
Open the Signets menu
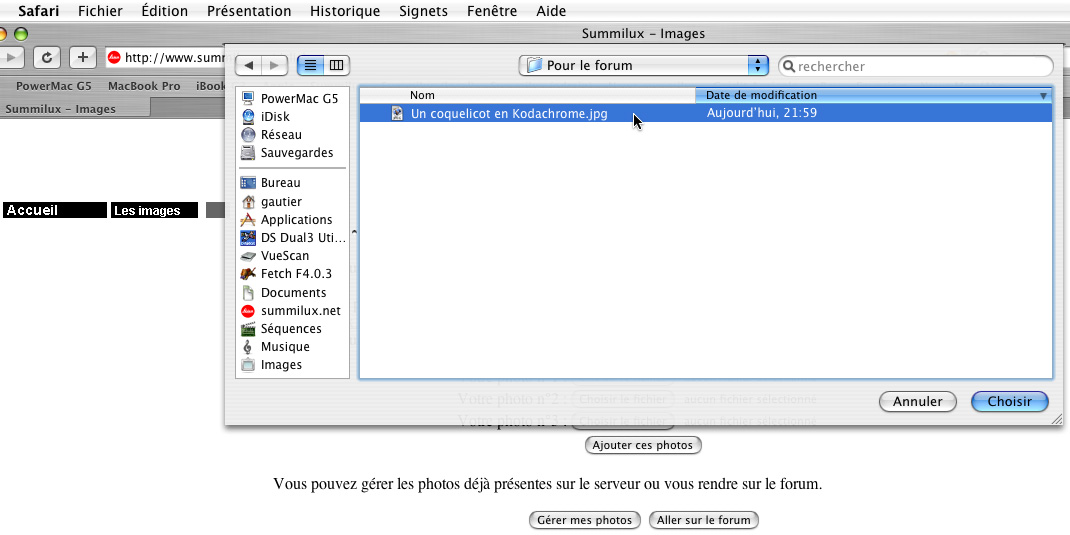coord(423,11)
